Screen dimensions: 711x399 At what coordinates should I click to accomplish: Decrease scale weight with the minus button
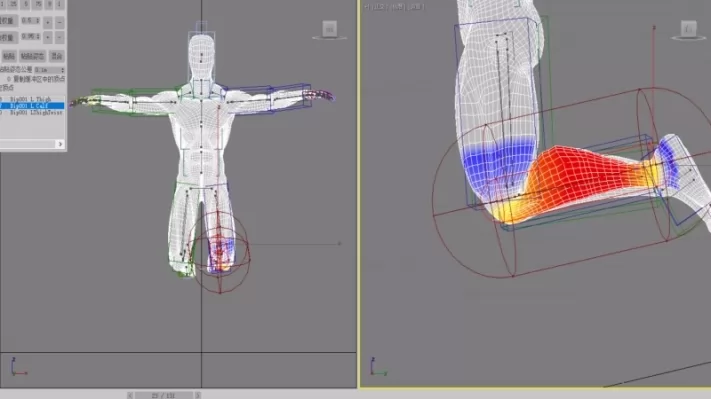59,37
